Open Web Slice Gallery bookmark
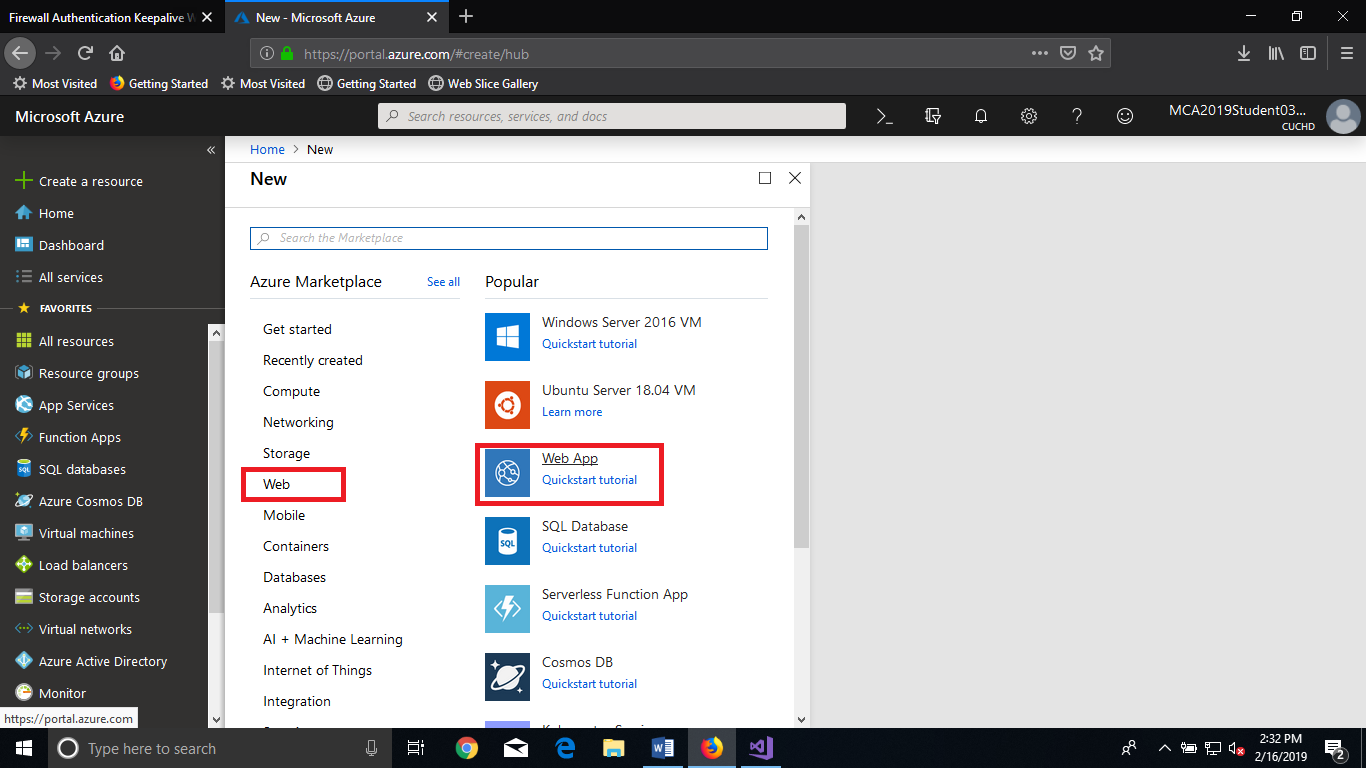 tap(483, 84)
